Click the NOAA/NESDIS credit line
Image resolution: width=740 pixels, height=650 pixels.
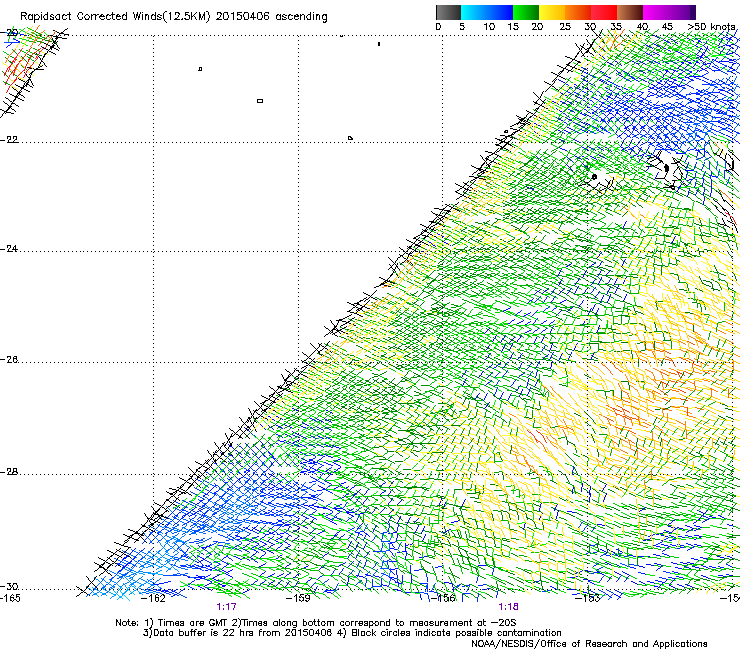589,644
